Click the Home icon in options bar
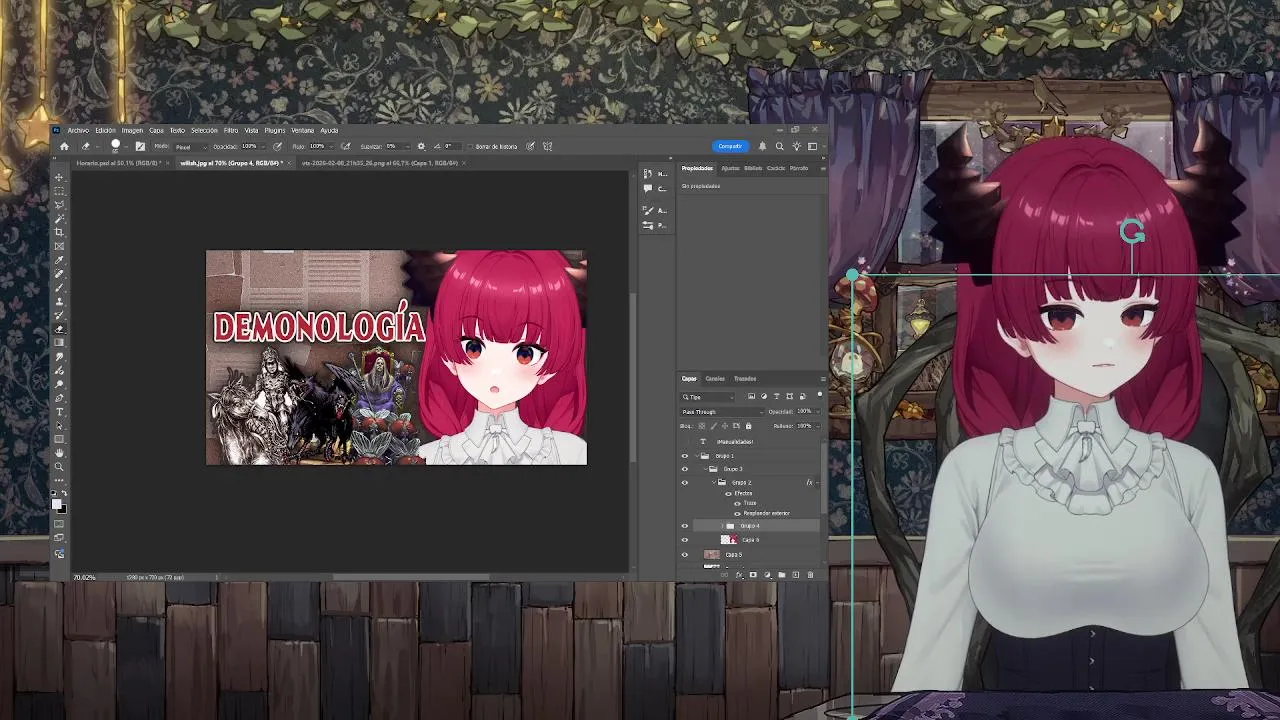1280x720 pixels. click(x=64, y=146)
